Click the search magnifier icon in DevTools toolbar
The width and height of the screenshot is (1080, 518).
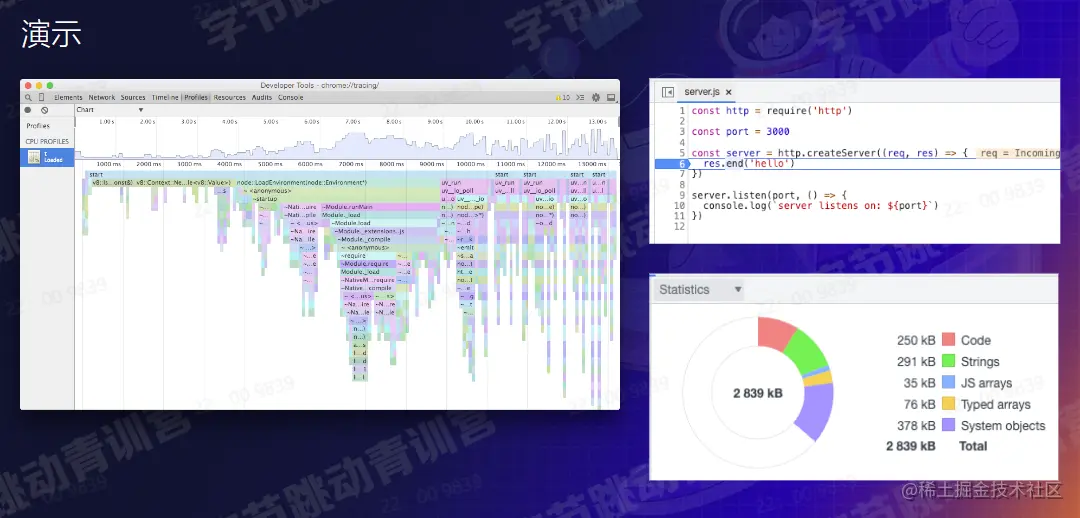coord(28,98)
